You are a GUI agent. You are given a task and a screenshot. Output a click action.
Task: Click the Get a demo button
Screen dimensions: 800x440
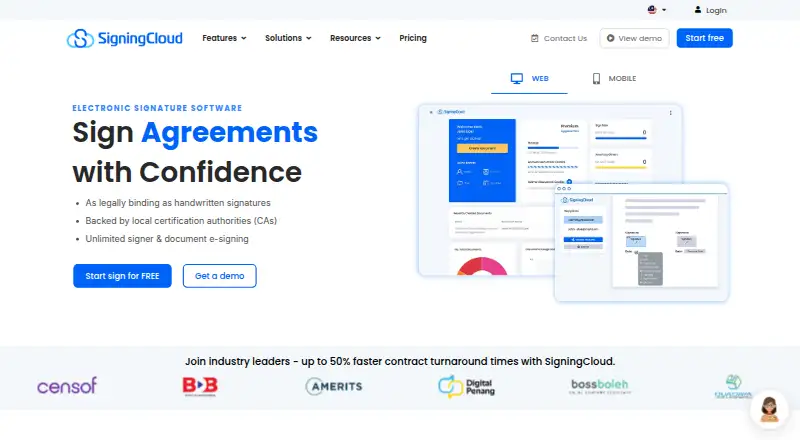click(219, 276)
